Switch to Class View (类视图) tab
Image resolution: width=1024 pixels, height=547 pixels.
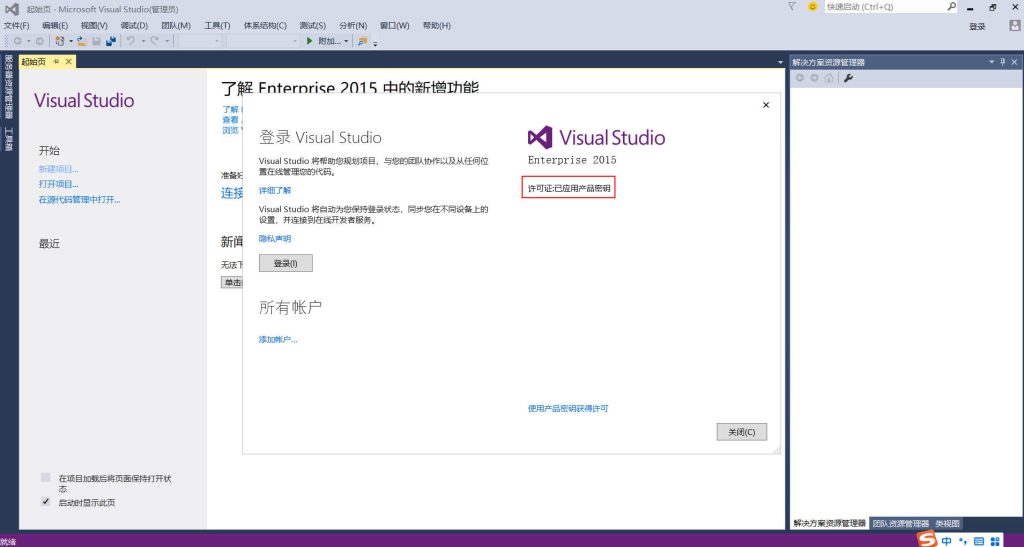tap(947, 524)
